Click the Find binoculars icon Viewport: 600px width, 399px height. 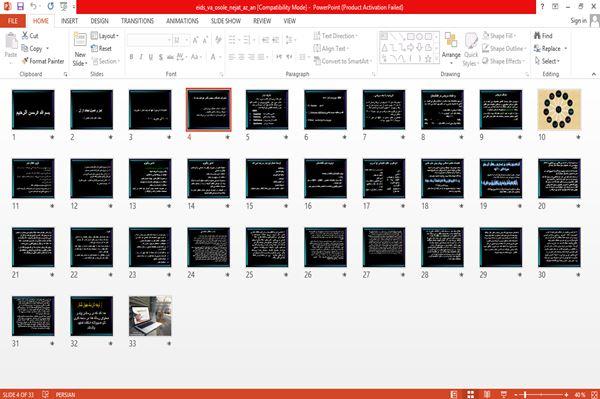click(x=537, y=36)
